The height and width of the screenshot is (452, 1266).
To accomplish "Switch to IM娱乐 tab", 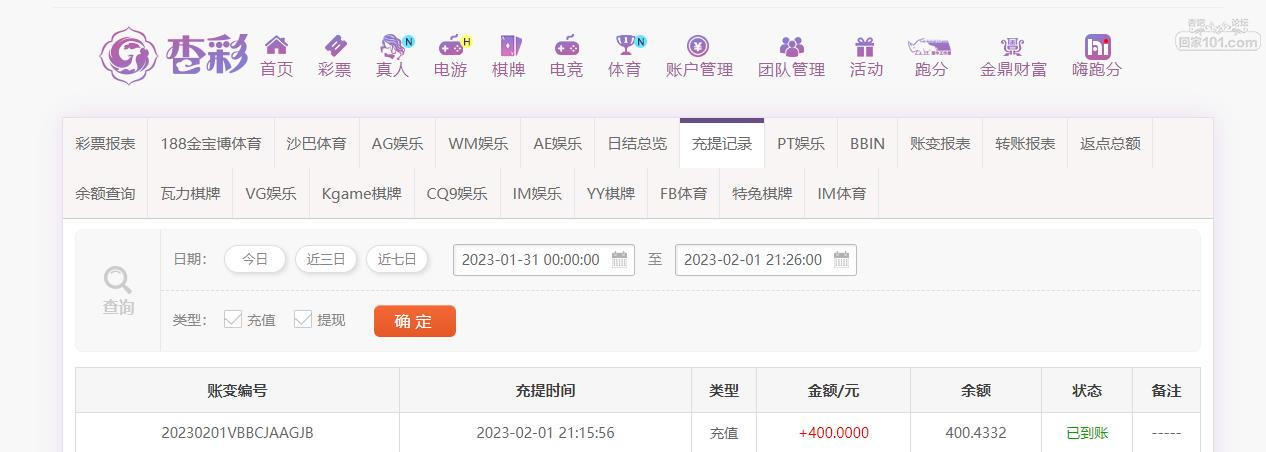I will coord(537,193).
